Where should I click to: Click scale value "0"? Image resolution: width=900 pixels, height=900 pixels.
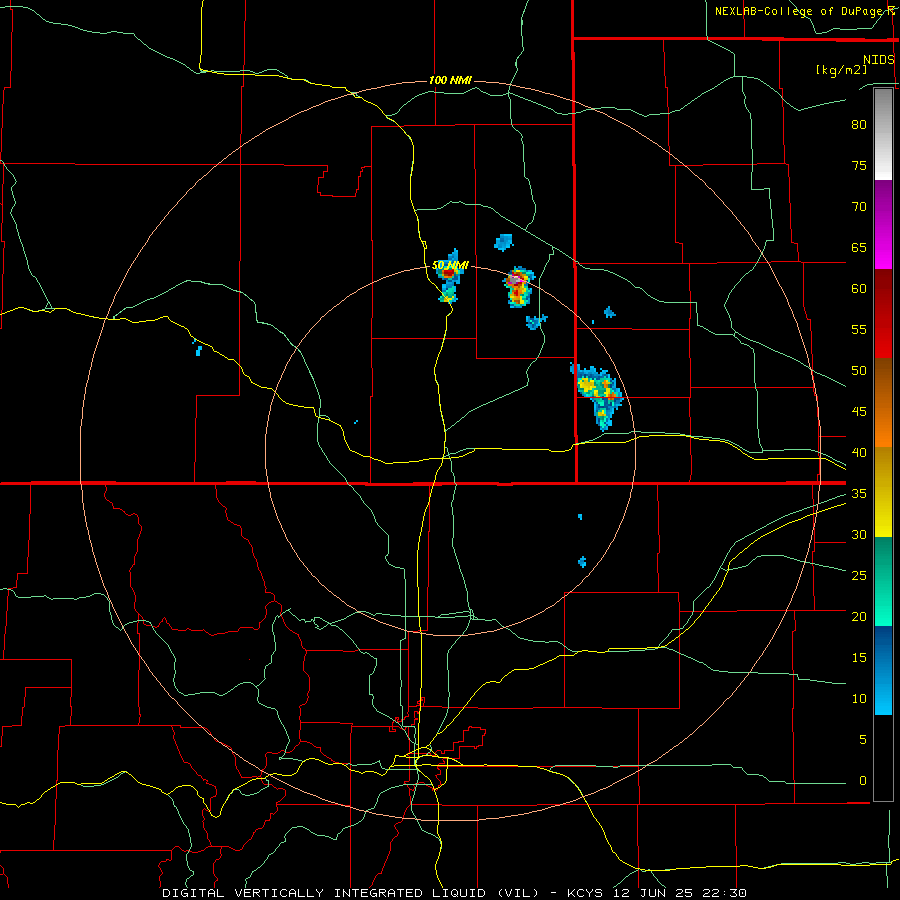863,781
